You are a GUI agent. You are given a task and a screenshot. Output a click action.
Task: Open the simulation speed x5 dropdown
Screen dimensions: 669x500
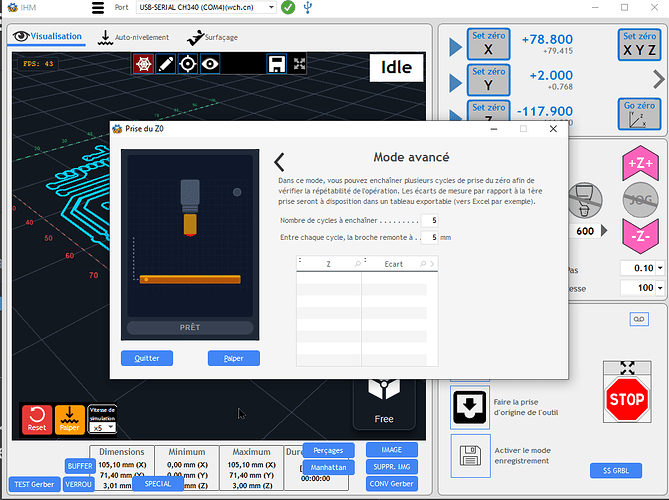[x=102, y=427]
